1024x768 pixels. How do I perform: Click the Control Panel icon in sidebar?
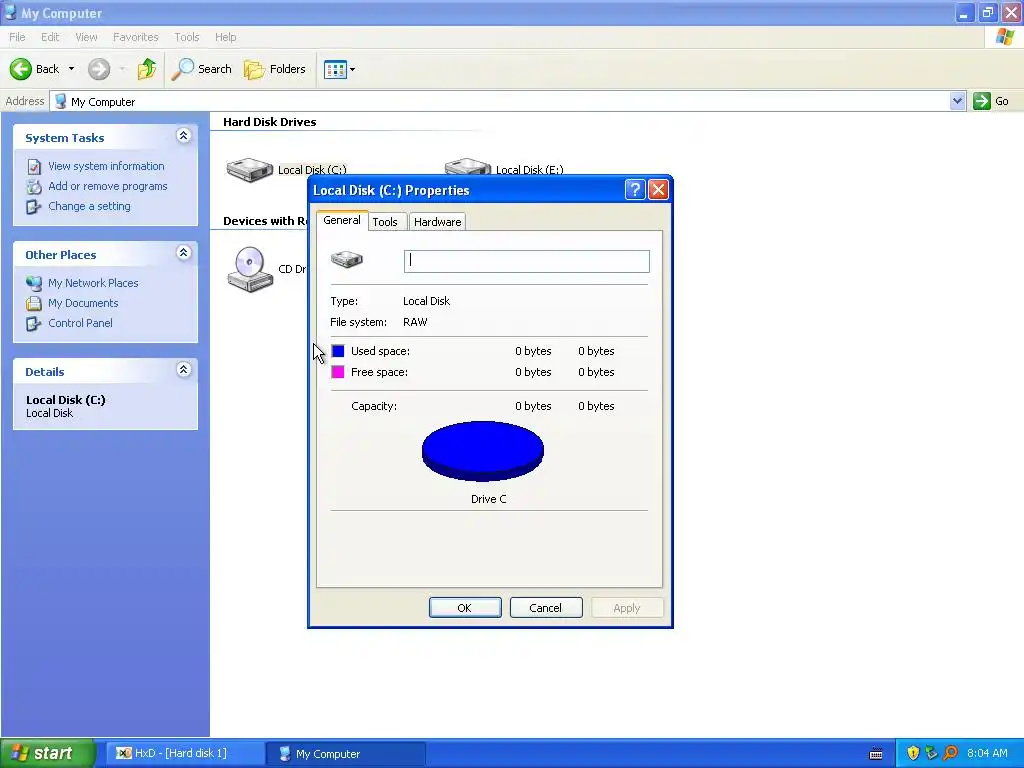coord(34,324)
